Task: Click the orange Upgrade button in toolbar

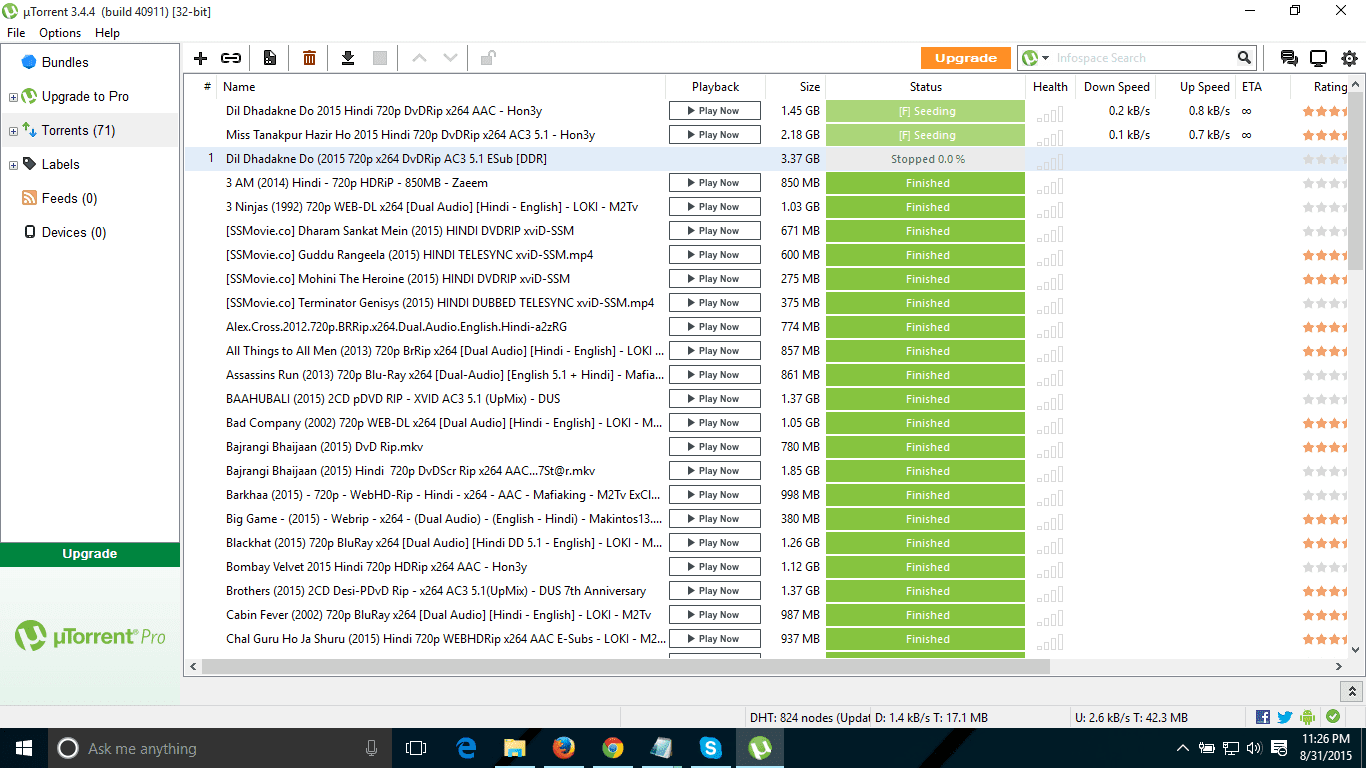Action: click(x=966, y=58)
